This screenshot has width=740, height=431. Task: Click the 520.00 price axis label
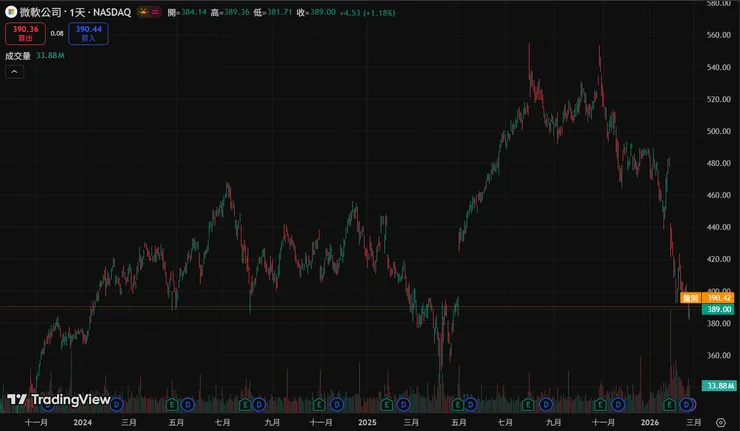click(719, 99)
